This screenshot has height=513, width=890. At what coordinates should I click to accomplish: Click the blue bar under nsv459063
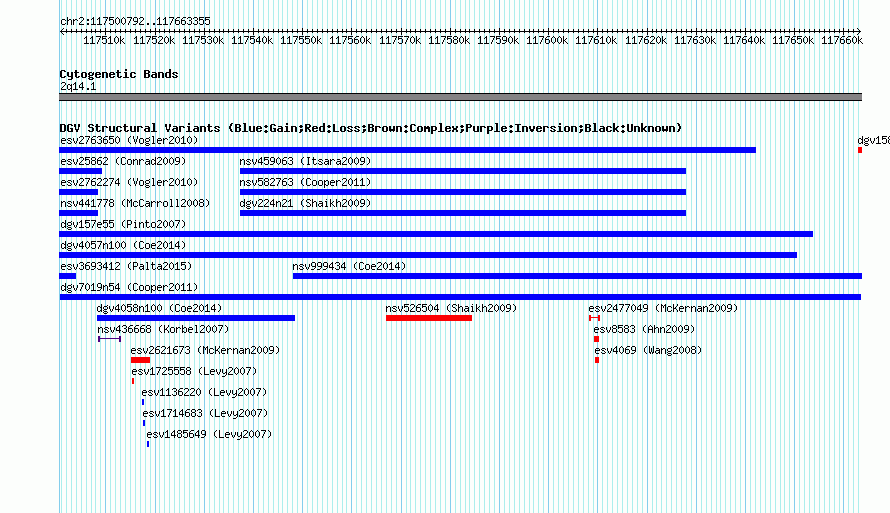point(463,171)
